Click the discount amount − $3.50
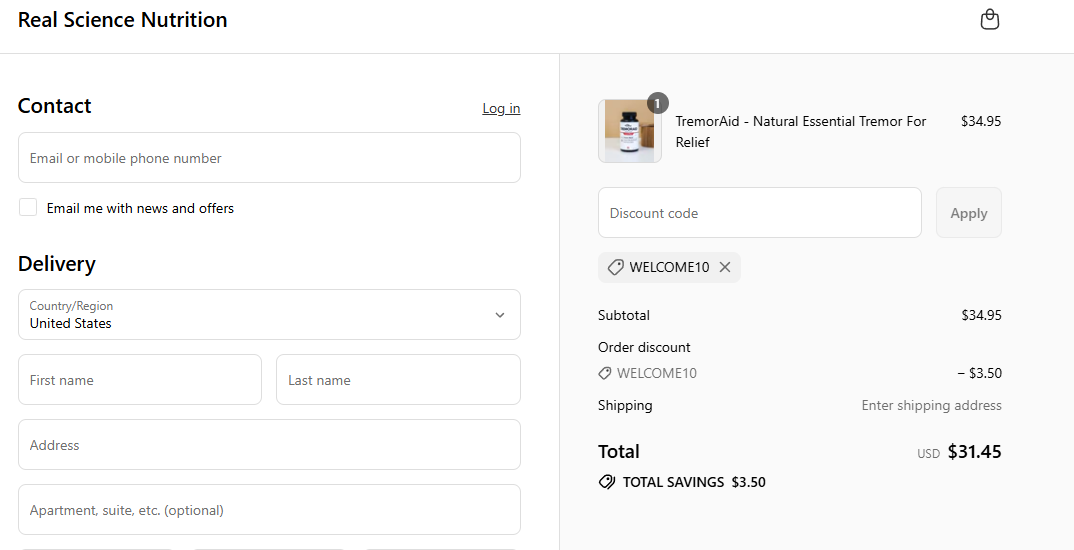 coord(979,373)
